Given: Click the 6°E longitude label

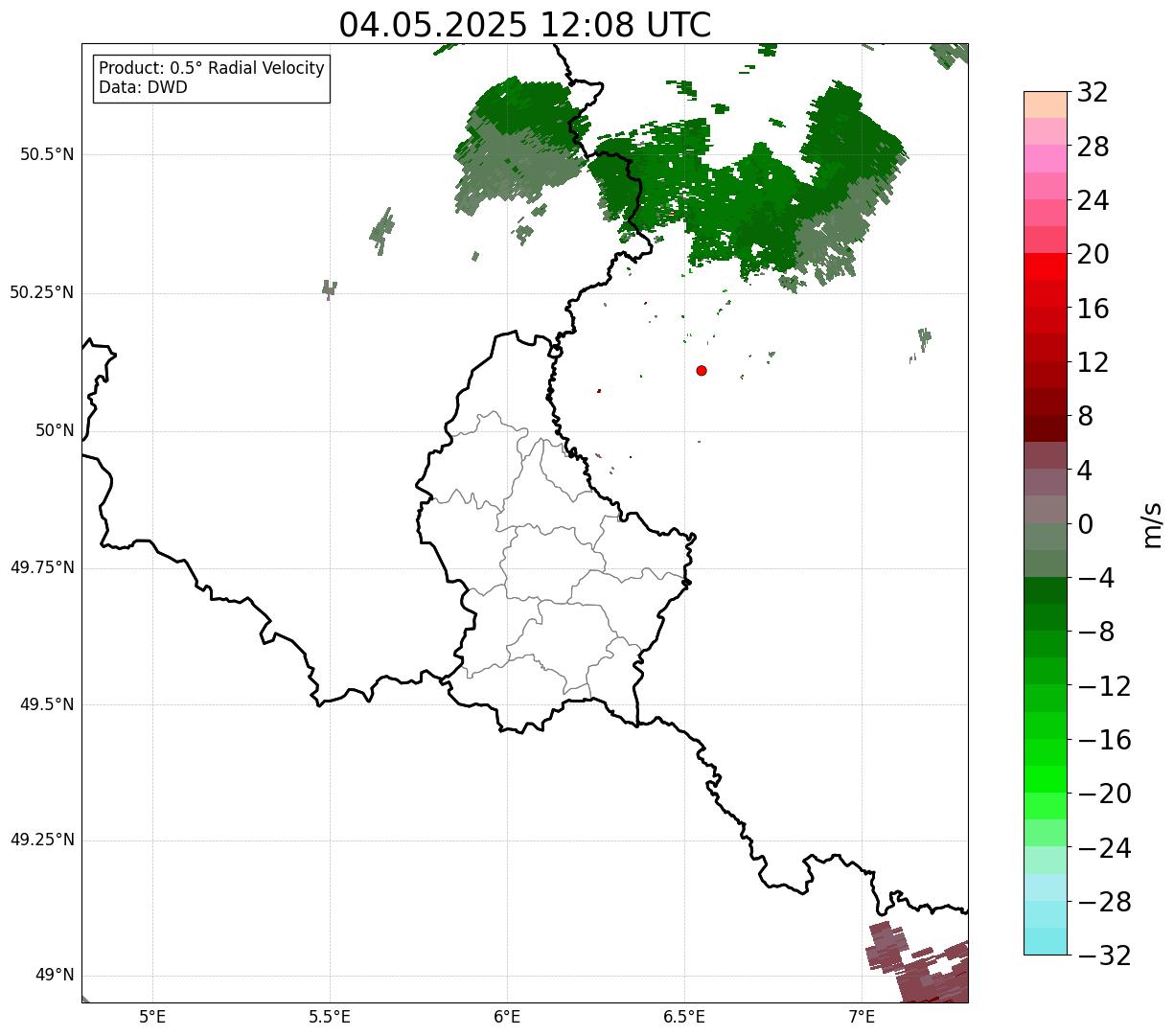Looking at the screenshot, I should (507, 1016).
